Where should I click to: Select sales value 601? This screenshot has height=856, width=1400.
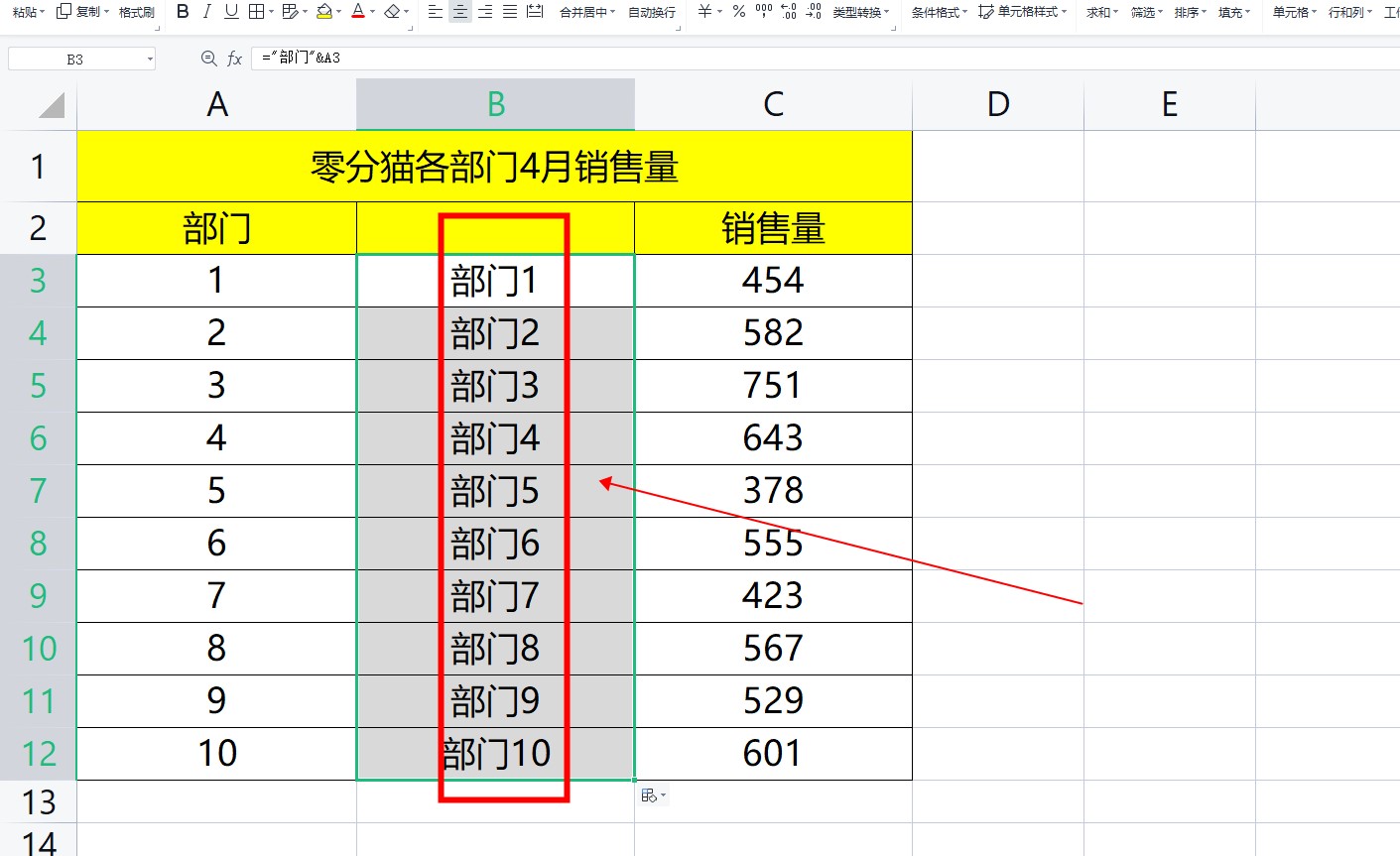pos(773,754)
